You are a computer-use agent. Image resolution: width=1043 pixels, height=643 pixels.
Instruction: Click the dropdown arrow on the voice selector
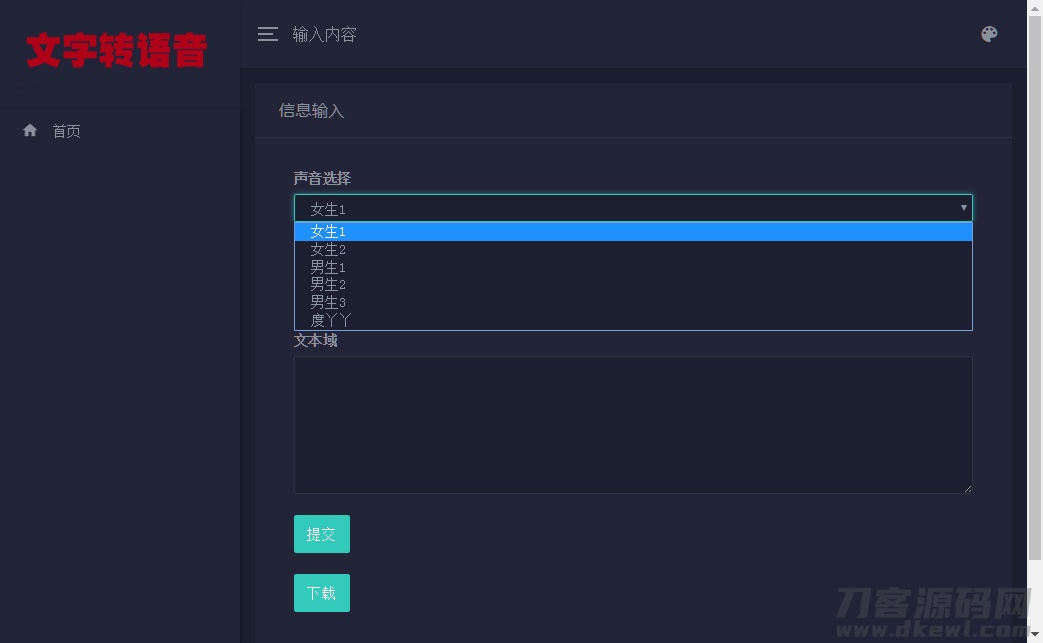(962, 208)
